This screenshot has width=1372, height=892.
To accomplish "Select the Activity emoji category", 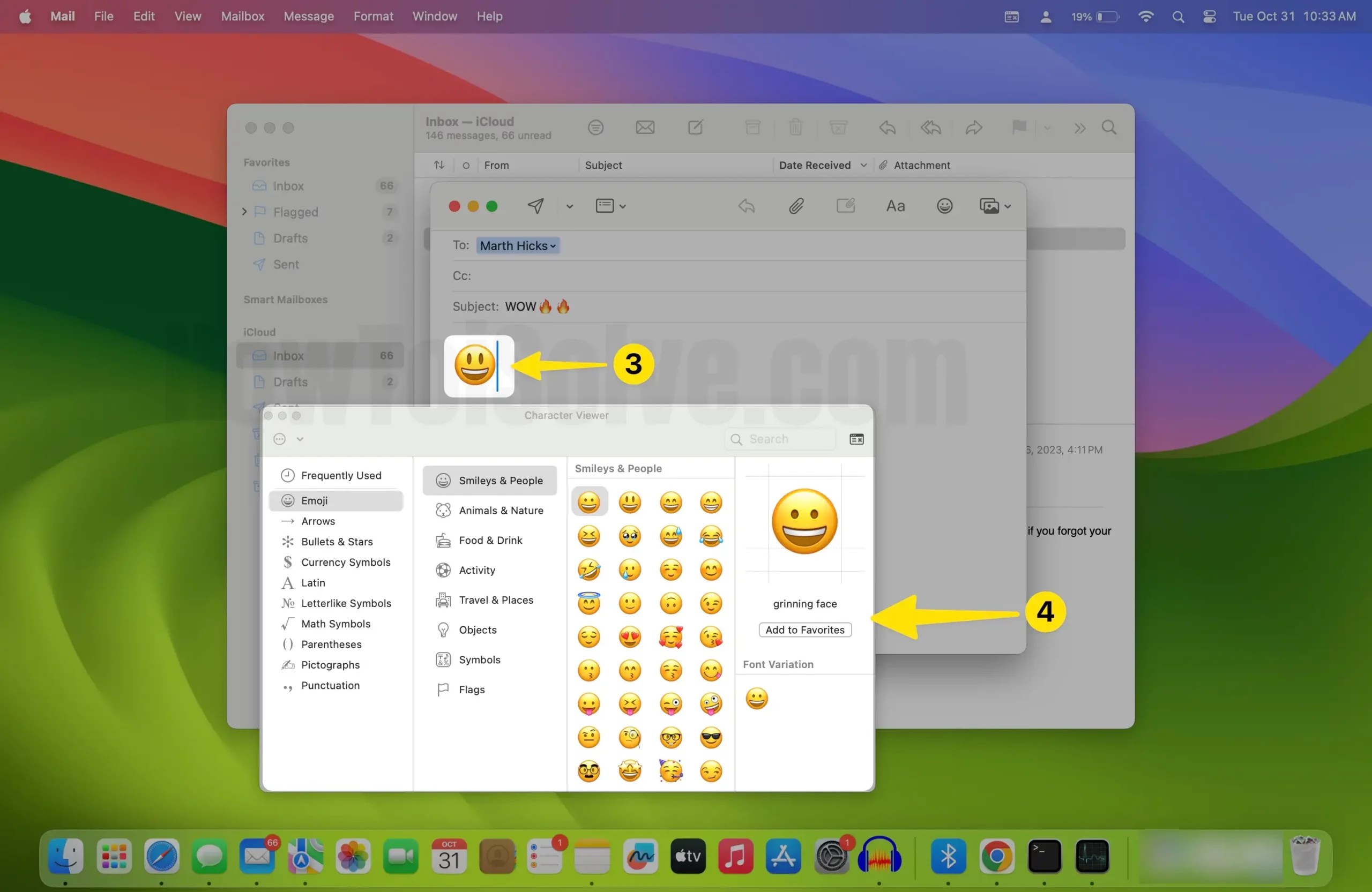I will pos(478,570).
